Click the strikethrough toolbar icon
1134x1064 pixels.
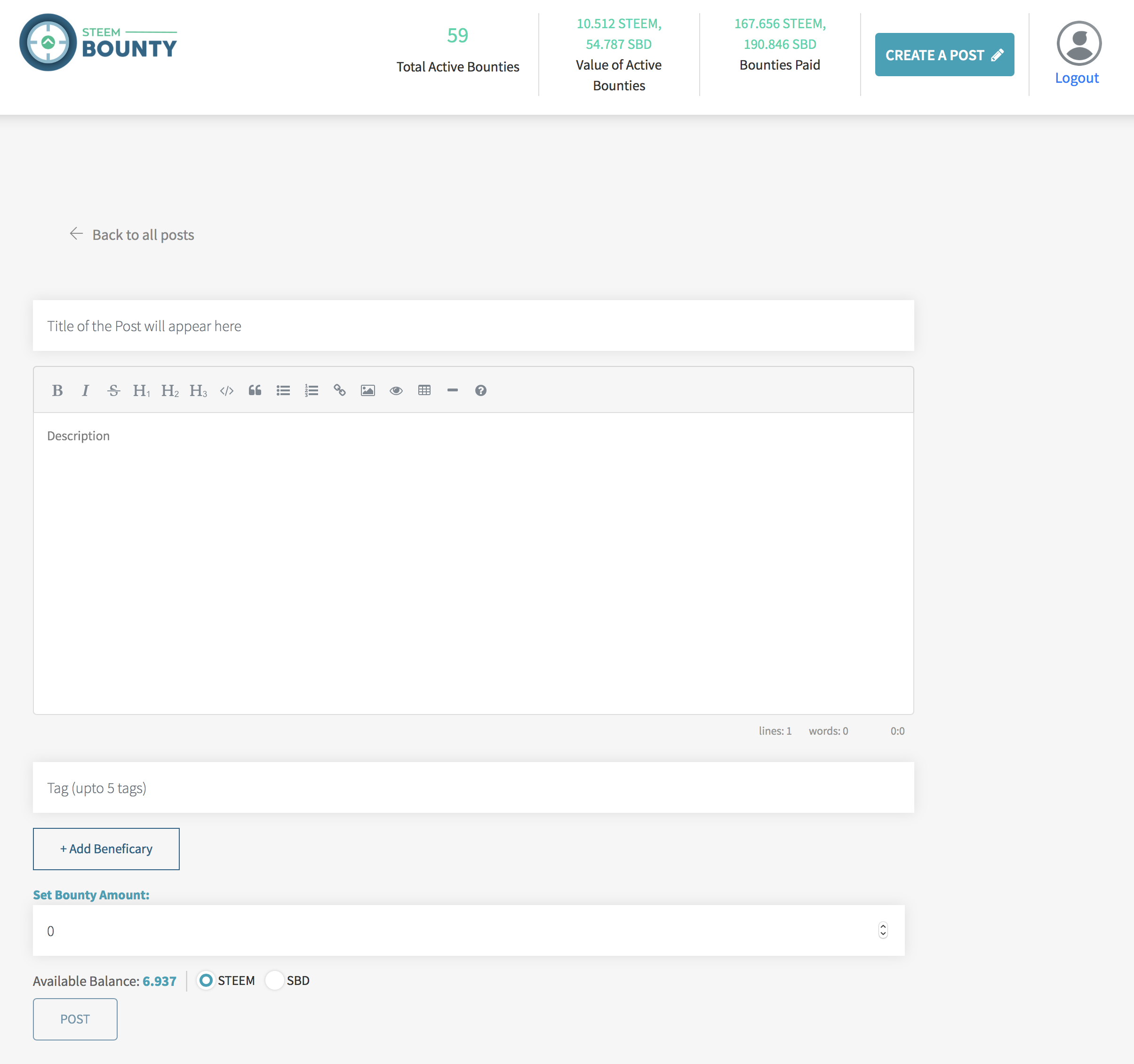click(113, 390)
